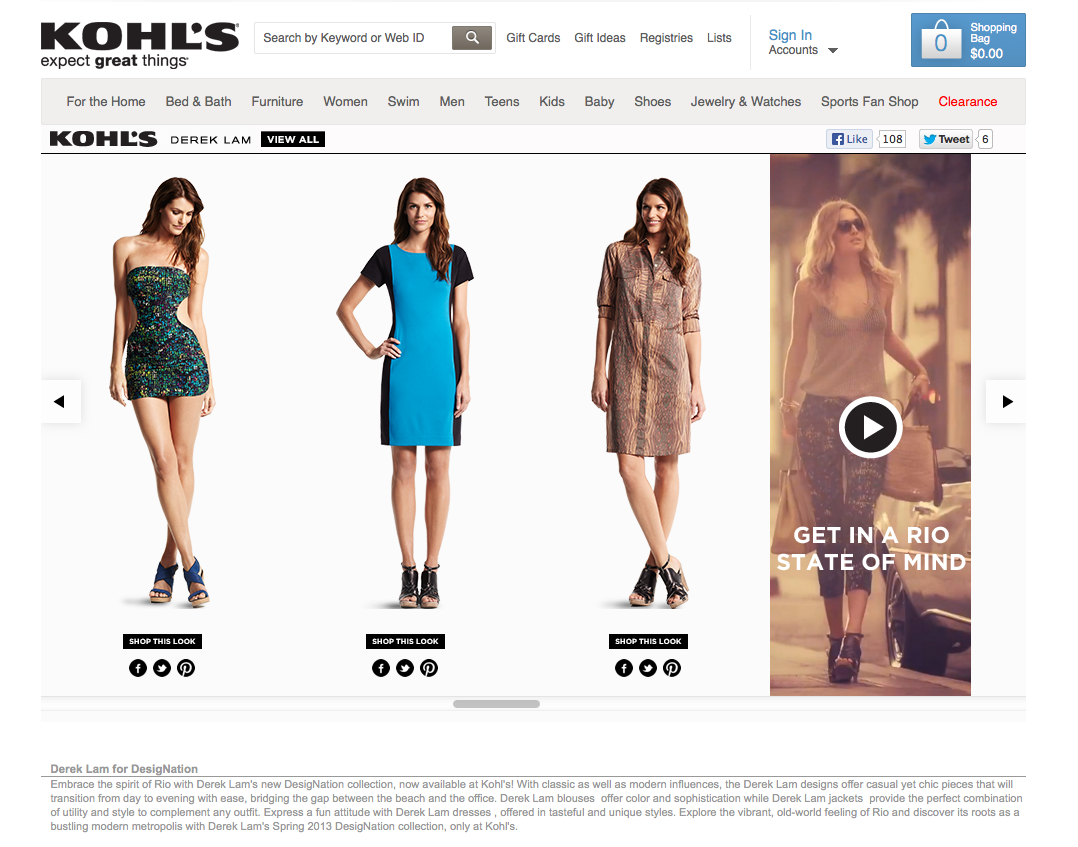The height and width of the screenshot is (847, 1078).
Task: Click the search magnifier button
Action: (x=472, y=38)
